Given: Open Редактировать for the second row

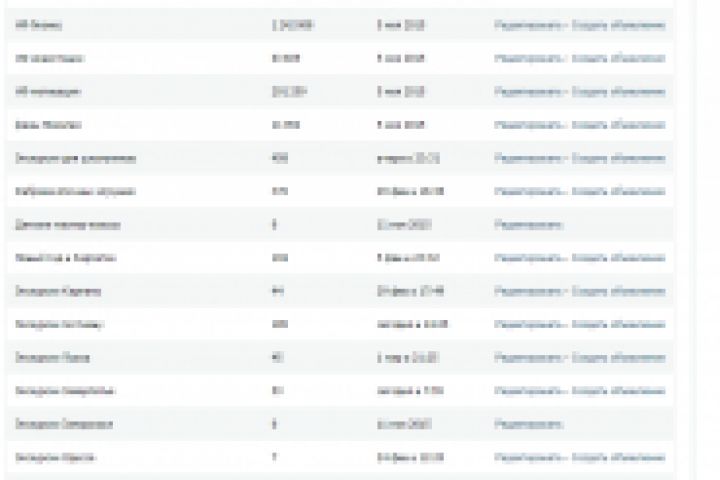Looking at the screenshot, I should tap(529, 58).
